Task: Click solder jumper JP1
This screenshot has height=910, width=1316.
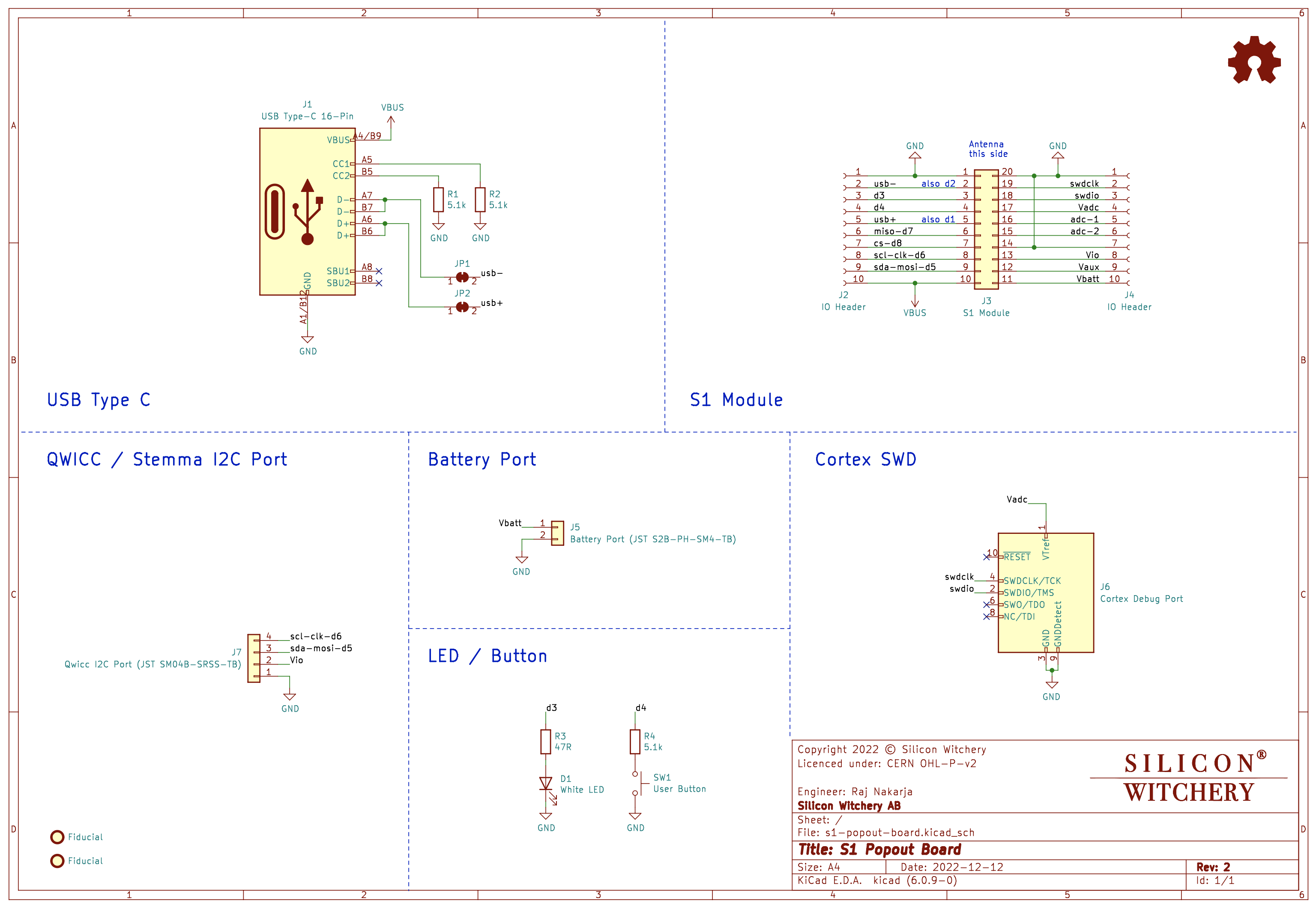Action: click(462, 277)
